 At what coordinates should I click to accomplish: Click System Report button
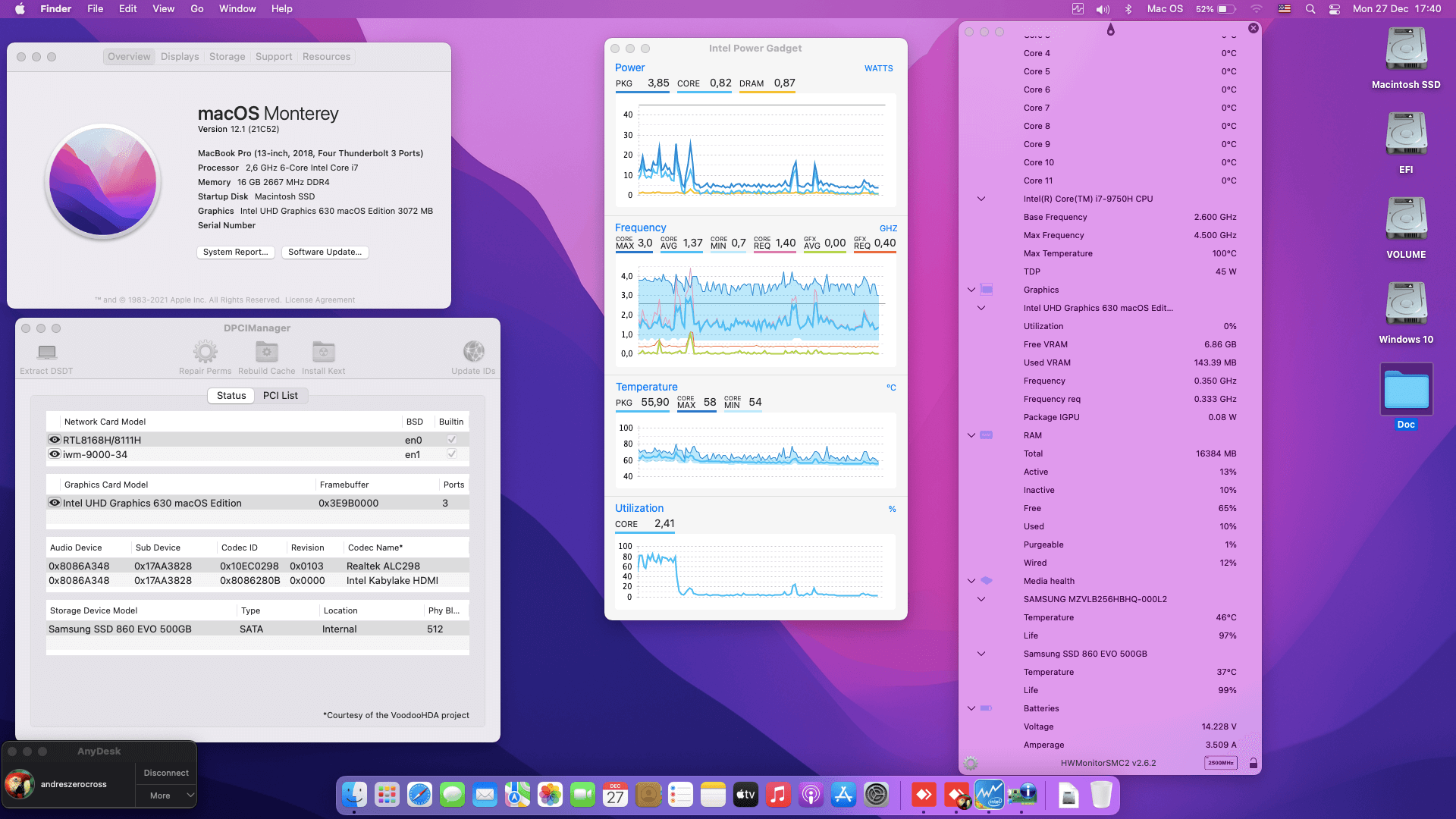click(x=235, y=253)
